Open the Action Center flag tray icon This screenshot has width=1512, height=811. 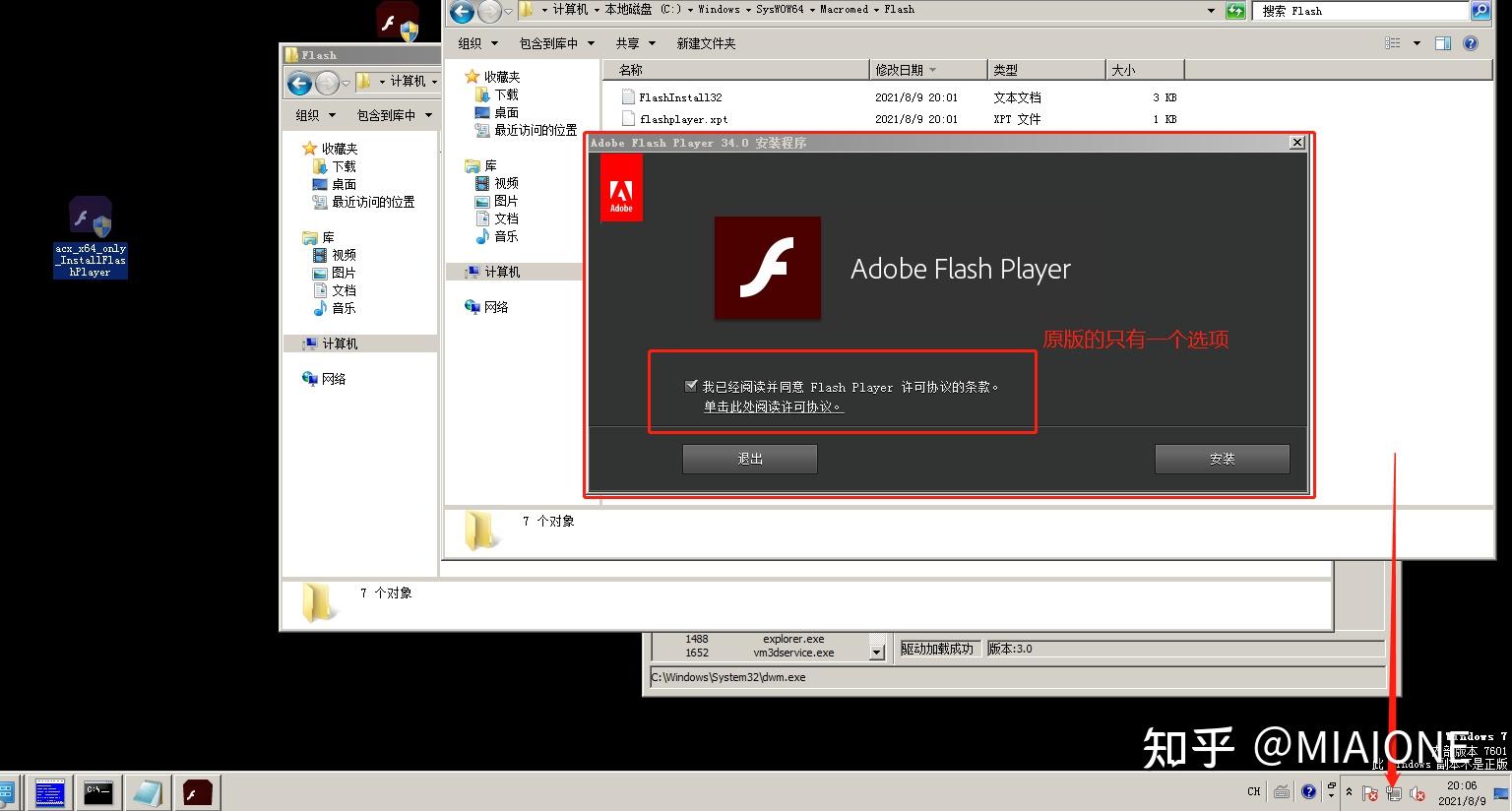[x=1369, y=793]
